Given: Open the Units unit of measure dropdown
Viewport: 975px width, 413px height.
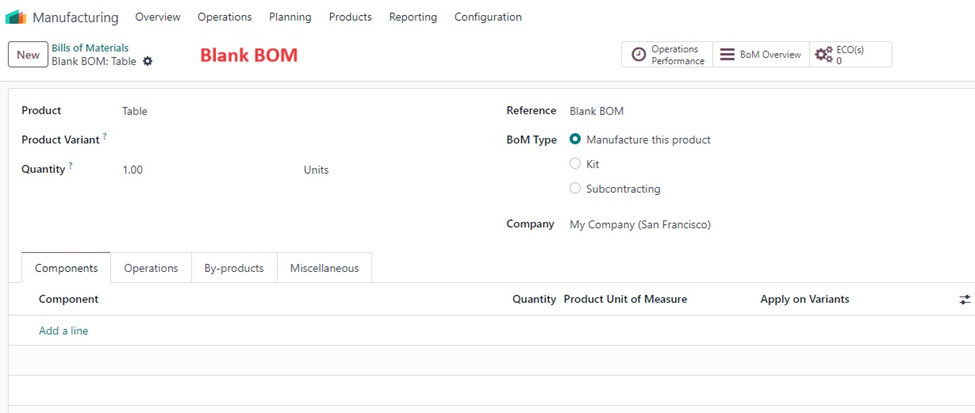Looking at the screenshot, I should click(x=316, y=170).
